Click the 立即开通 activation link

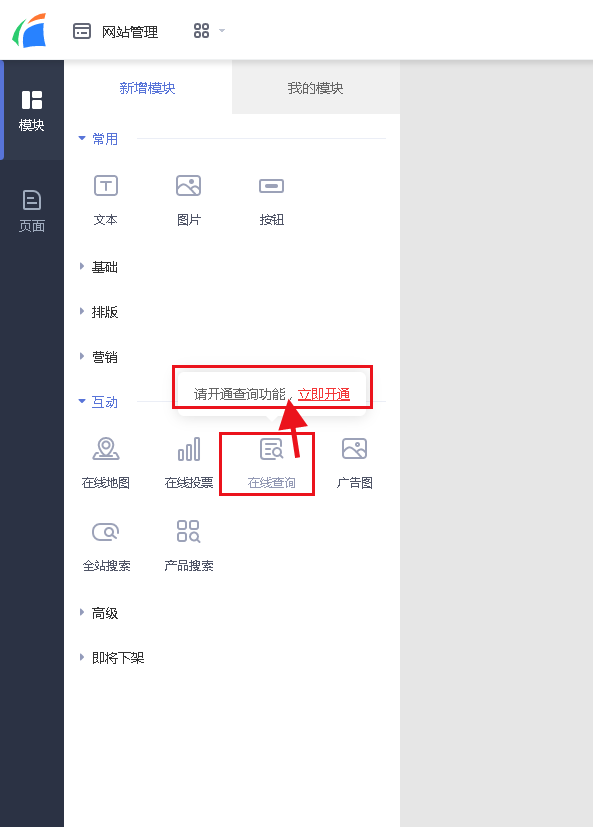tap(324, 395)
